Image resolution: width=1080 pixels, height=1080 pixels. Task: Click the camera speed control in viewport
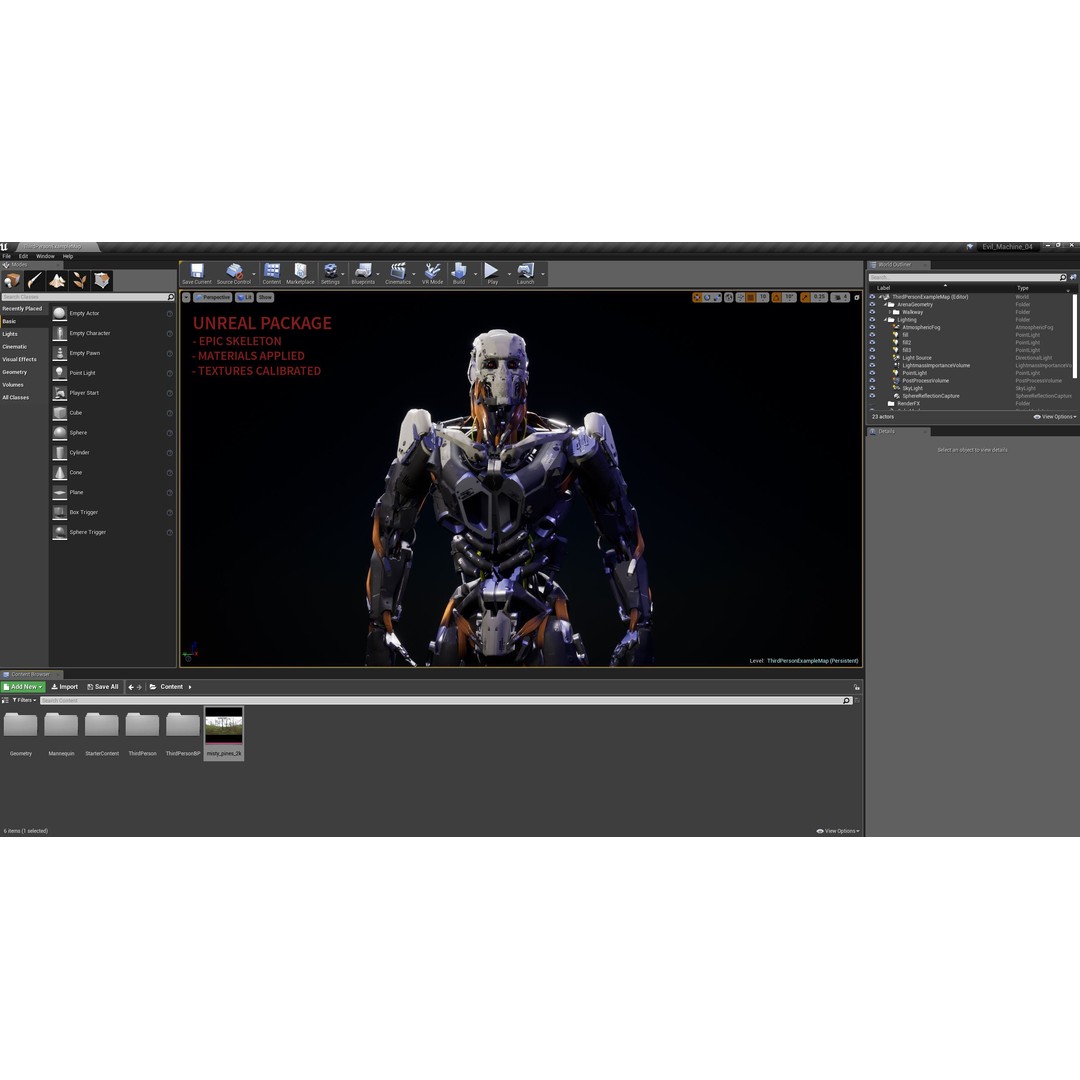tap(840, 298)
